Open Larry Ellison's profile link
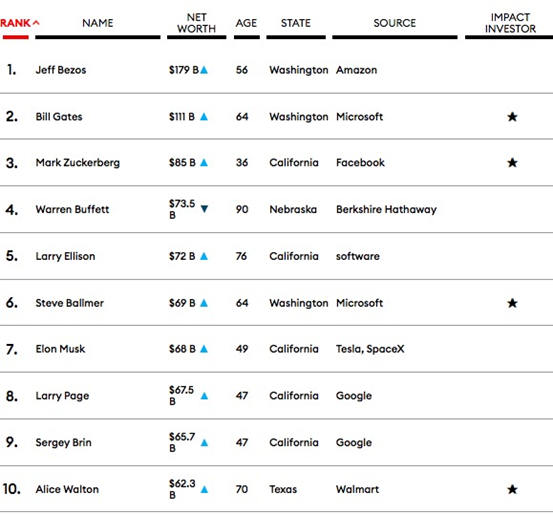The width and height of the screenshot is (553, 514). click(x=65, y=256)
